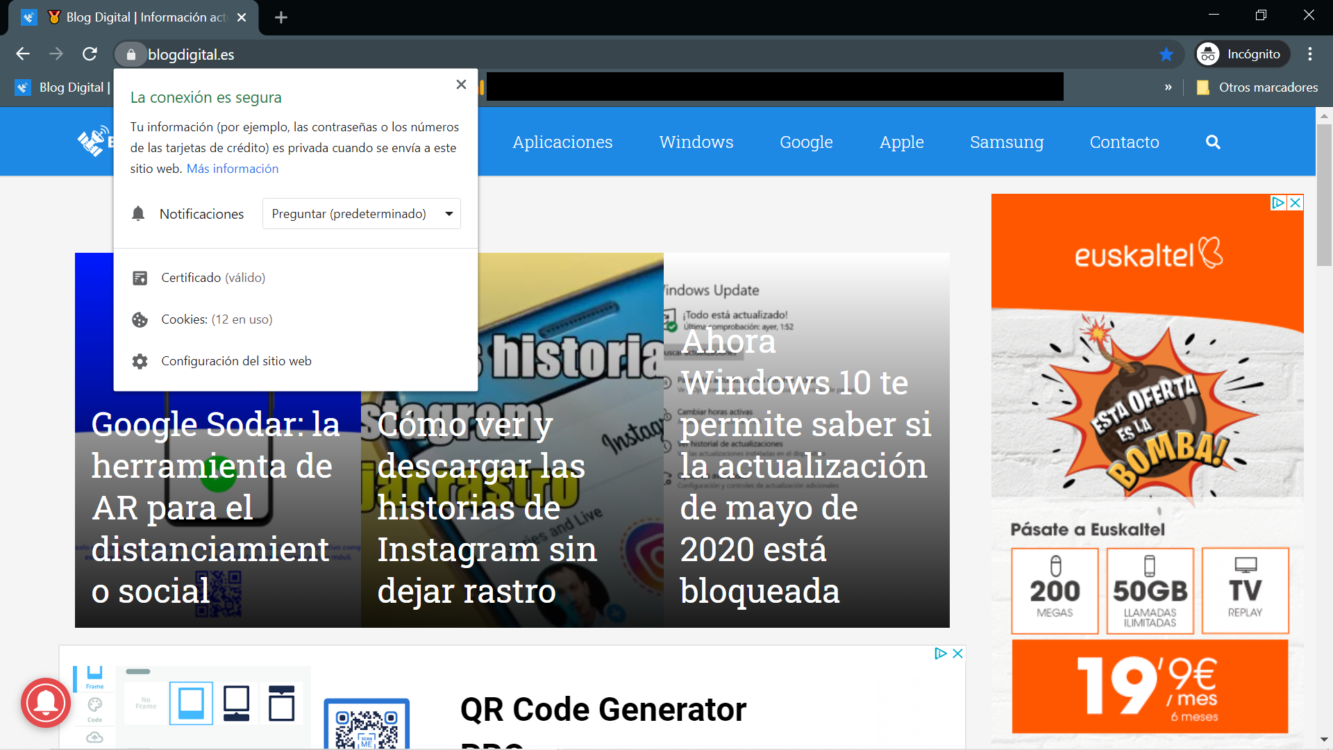Screen dimensions: 1333x750
Task: Go to Windows menu item
Action: tap(696, 142)
